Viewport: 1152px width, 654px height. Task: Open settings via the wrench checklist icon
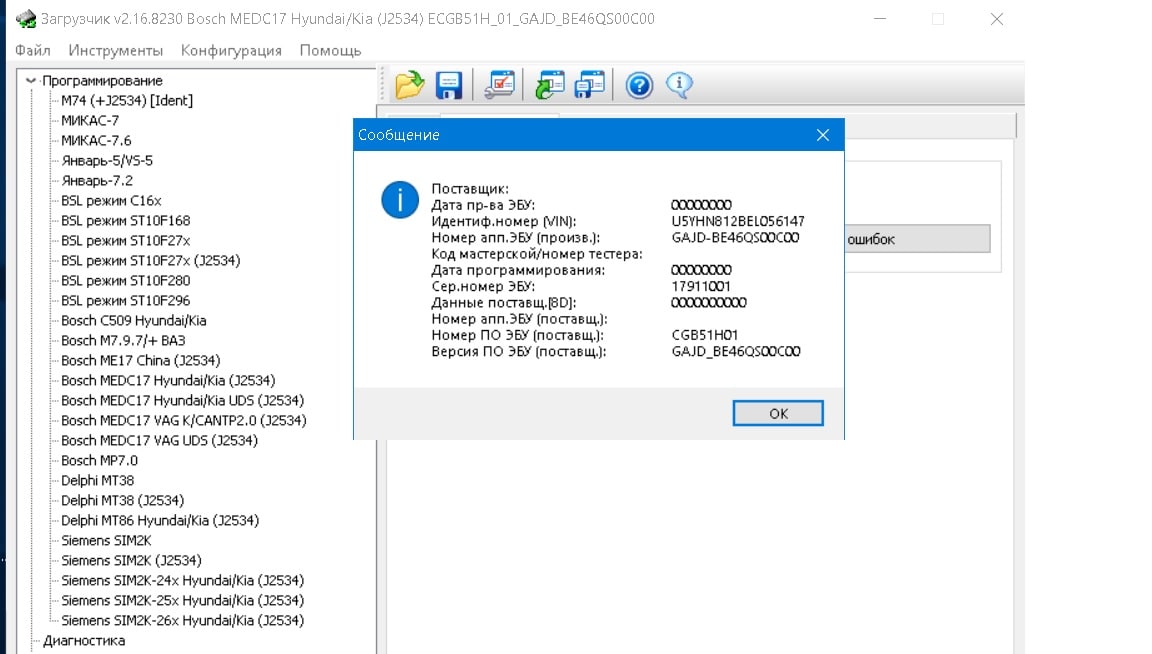(x=499, y=86)
